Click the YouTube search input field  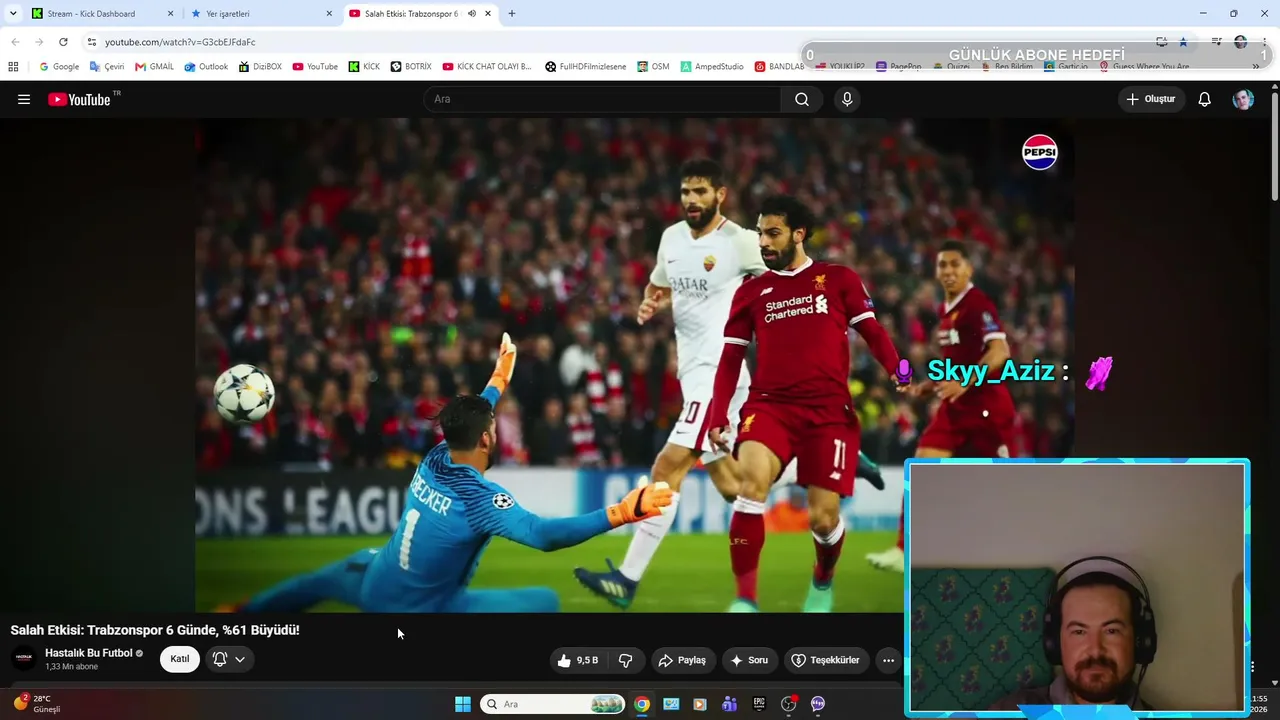pyautogui.click(x=603, y=99)
